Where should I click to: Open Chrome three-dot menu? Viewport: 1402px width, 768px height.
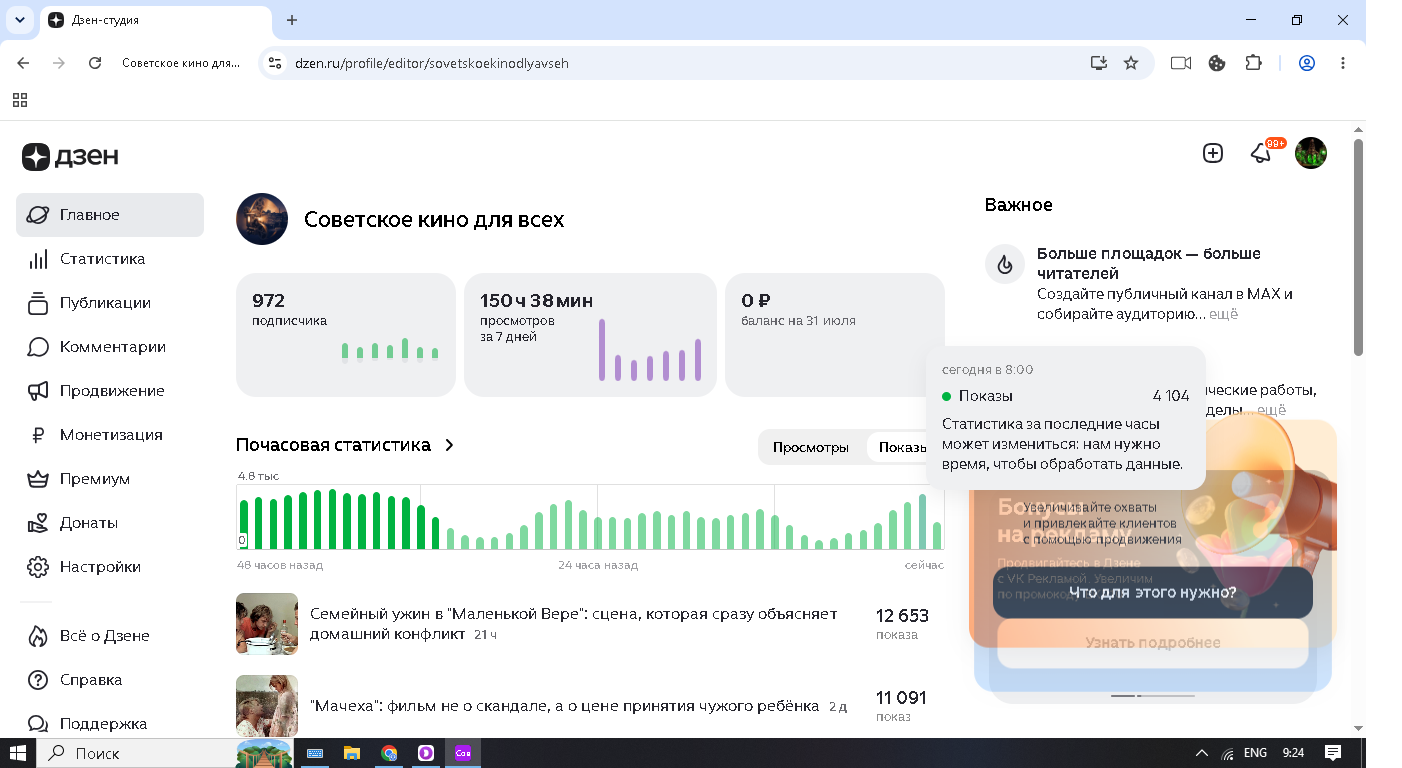tap(1343, 63)
